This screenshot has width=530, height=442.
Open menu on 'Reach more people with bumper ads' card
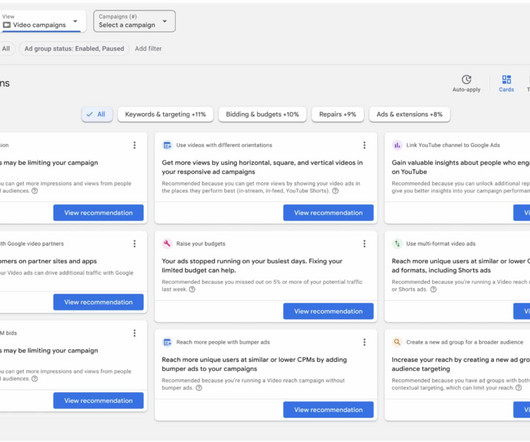click(x=364, y=342)
